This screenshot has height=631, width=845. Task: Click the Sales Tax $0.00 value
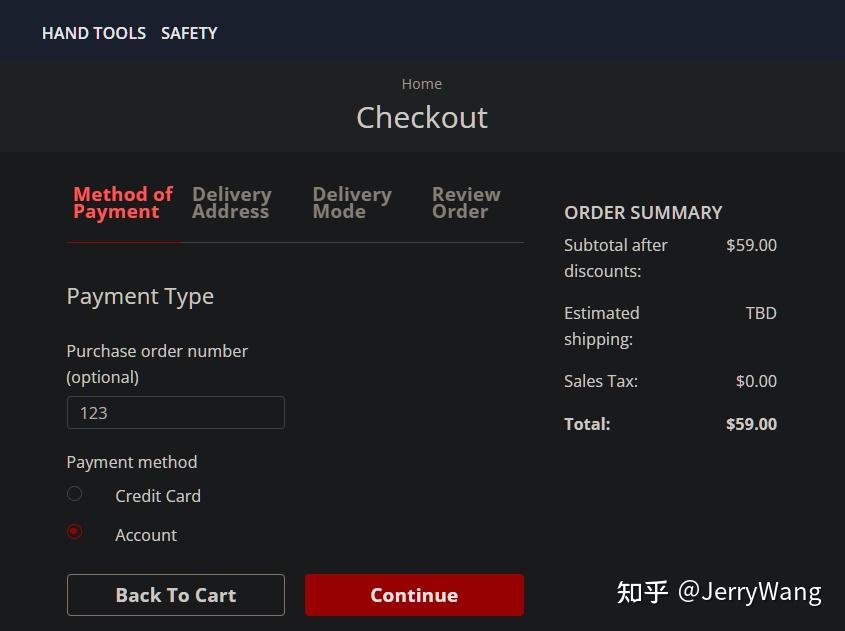pos(756,381)
